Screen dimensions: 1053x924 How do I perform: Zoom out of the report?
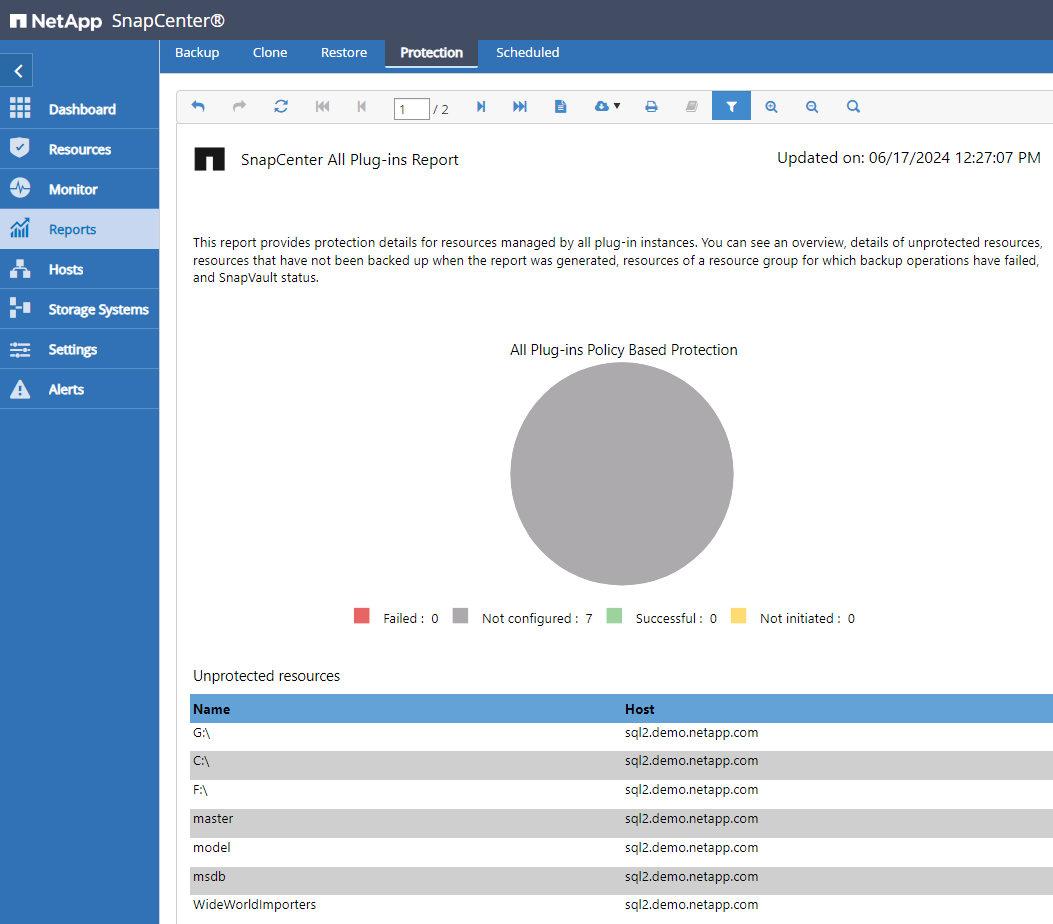(x=812, y=106)
